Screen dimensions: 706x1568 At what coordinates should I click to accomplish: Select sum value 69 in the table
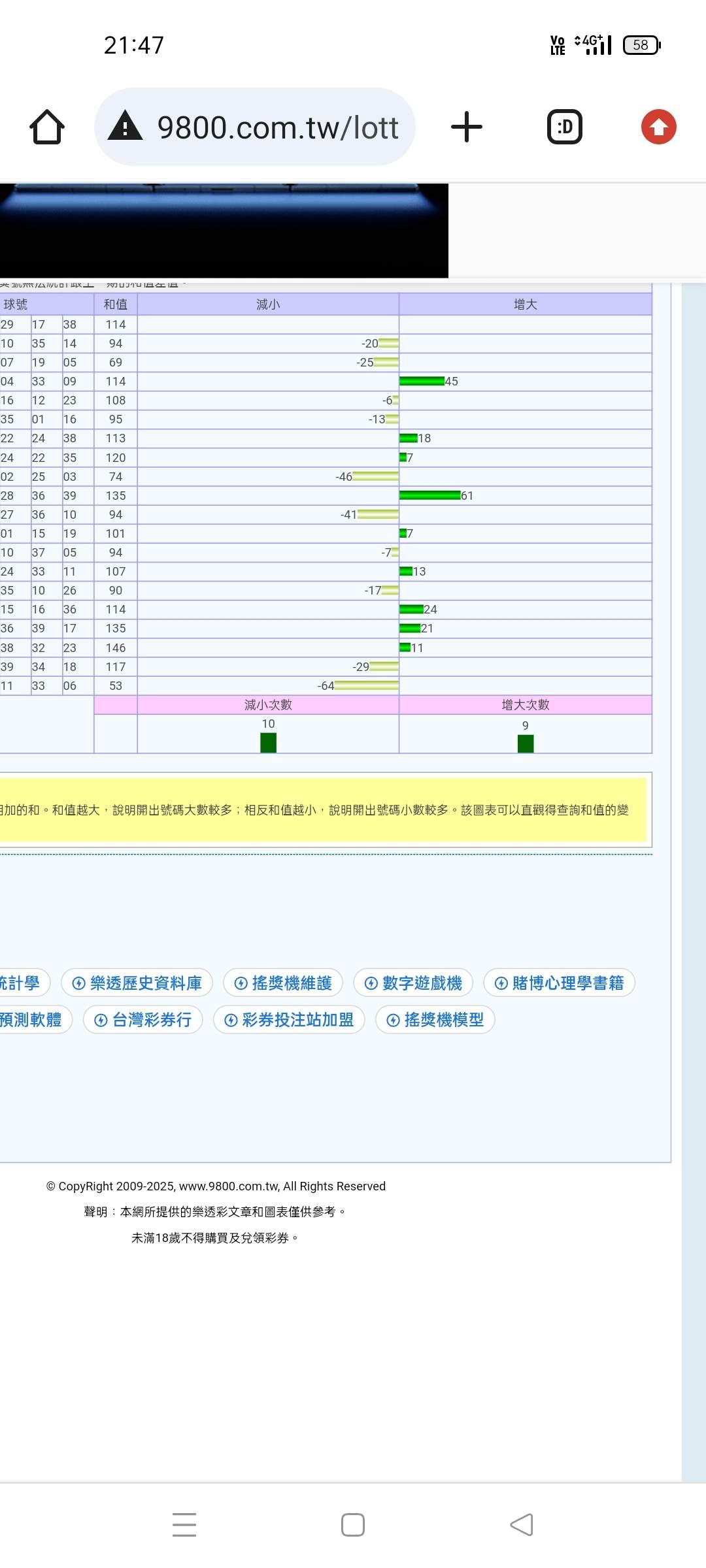pyautogui.click(x=116, y=362)
